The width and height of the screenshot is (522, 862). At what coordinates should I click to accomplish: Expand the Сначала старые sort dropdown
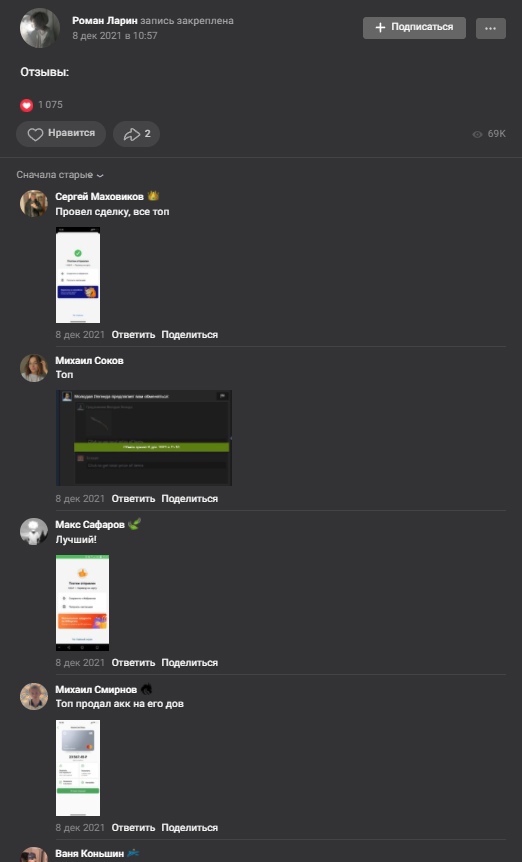point(60,175)
